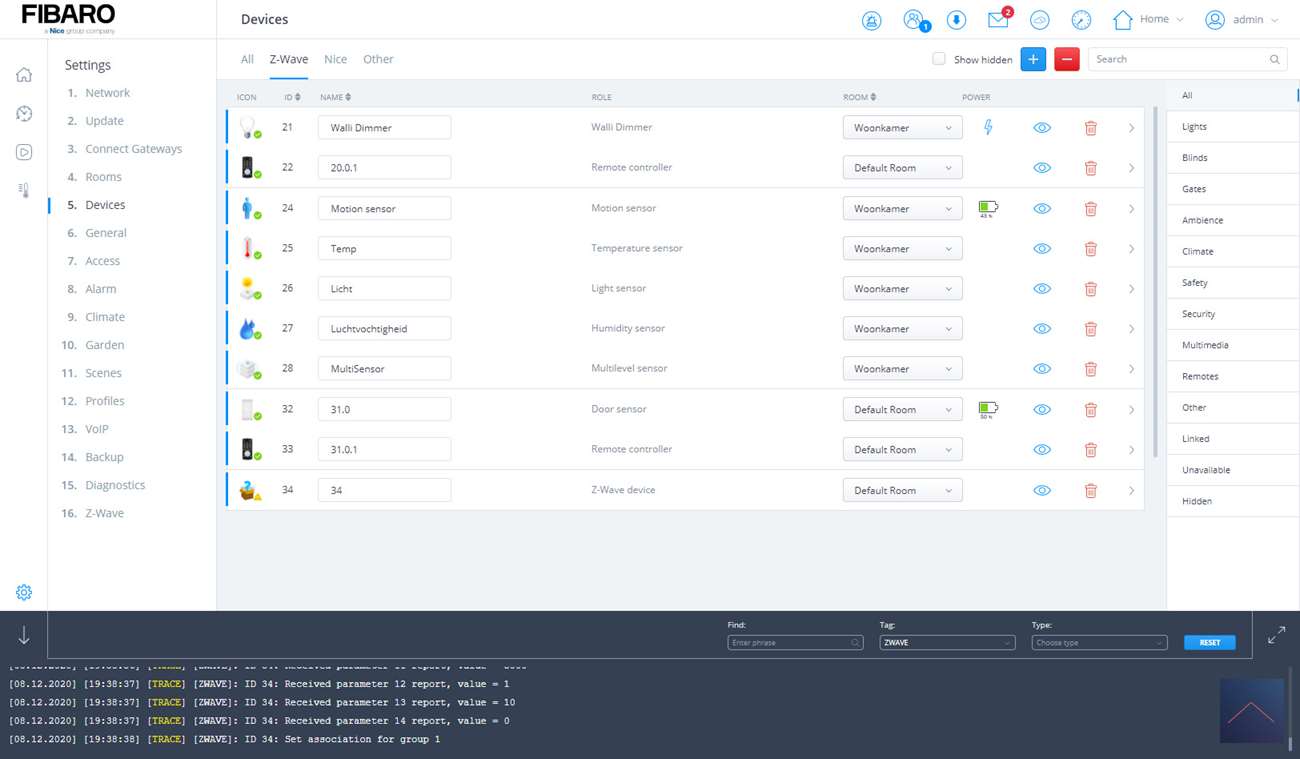Open settings gear icon in left sidebar
This screenshot has height=759, width=1300.
pyautogui.click(x=24, y=592)
